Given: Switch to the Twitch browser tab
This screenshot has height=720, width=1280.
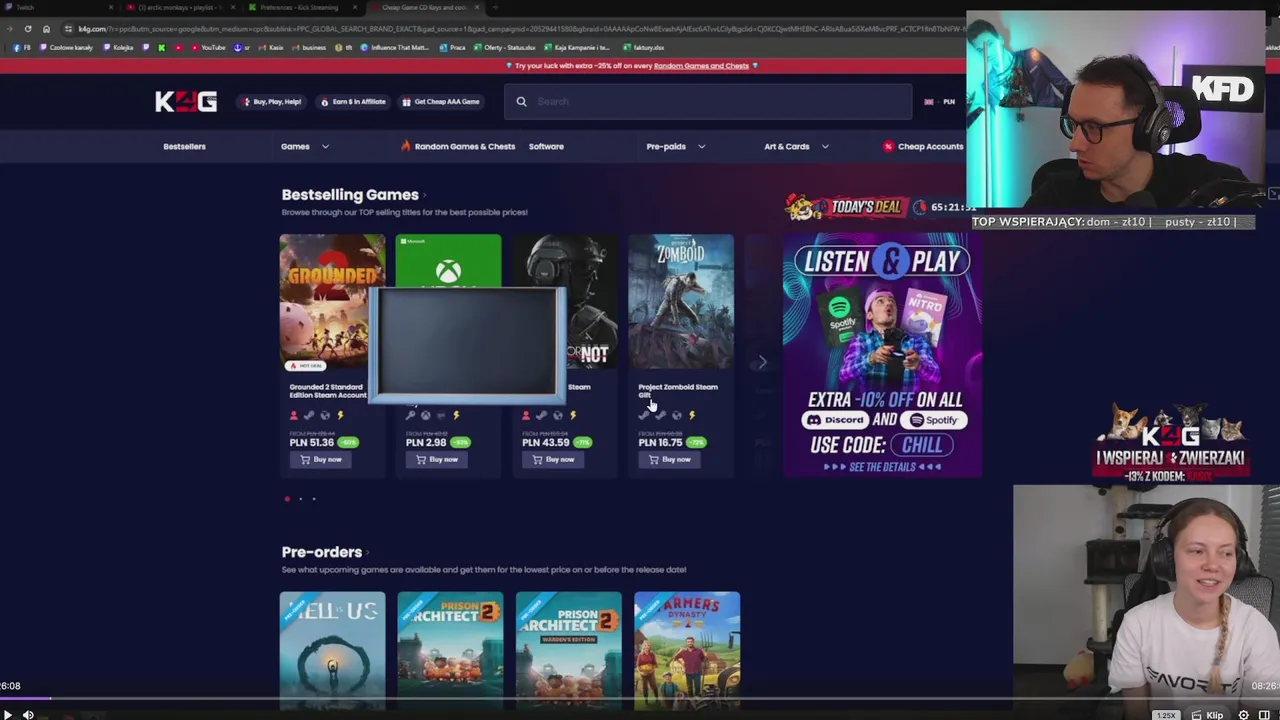Looking at the screenshot, I should [x=60, y=7].
